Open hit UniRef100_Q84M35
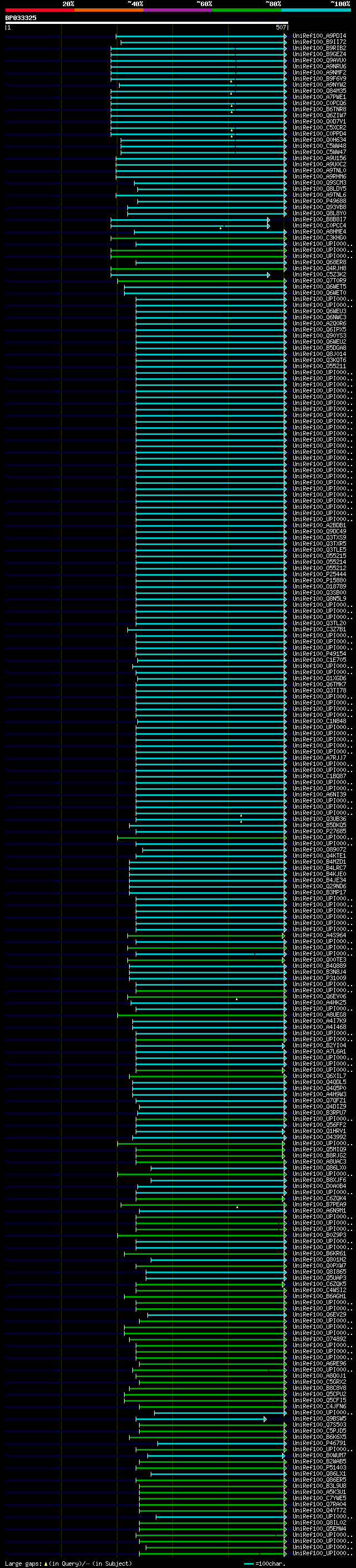 pos(319,91)
